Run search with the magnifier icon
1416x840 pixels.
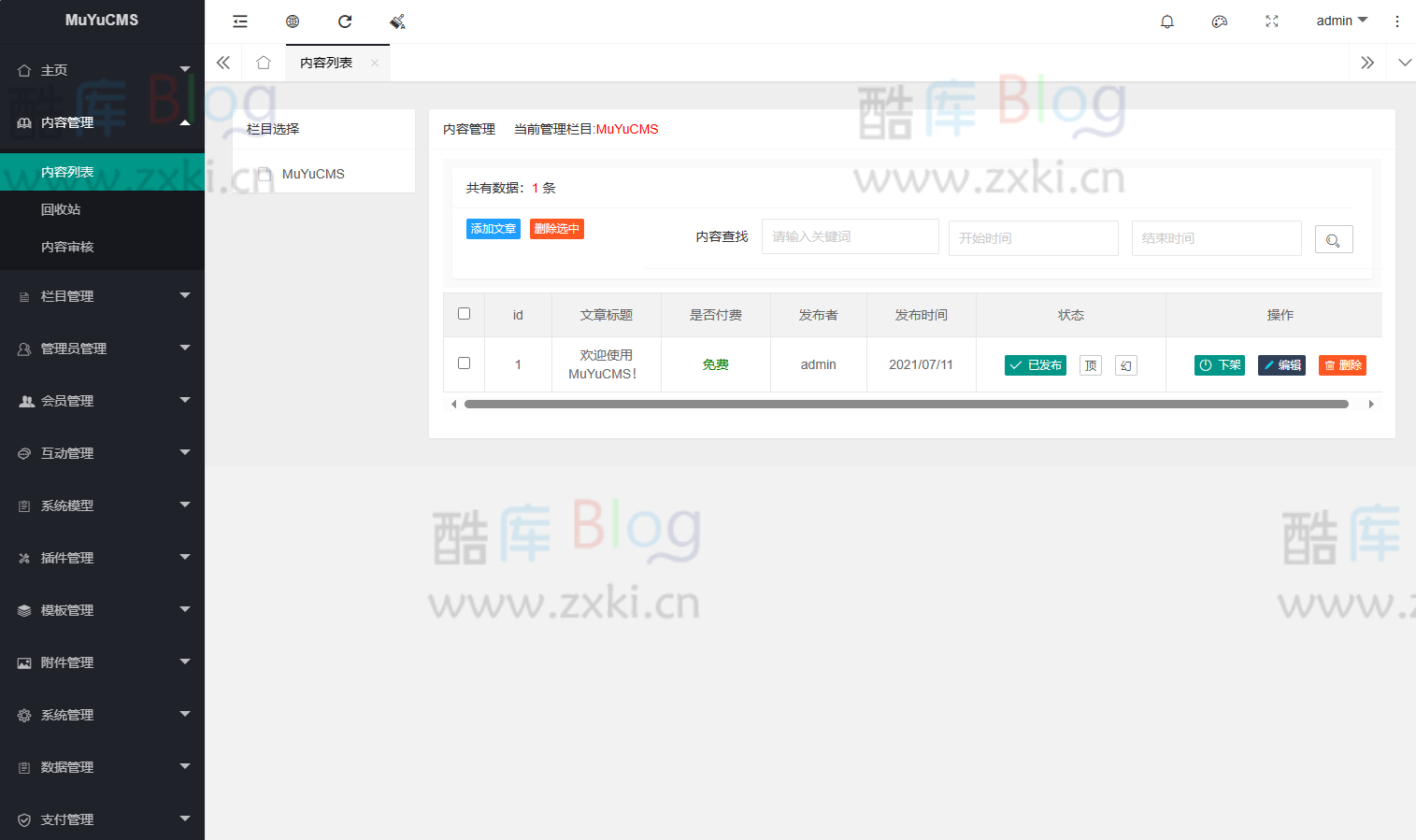click(1334, 238)
